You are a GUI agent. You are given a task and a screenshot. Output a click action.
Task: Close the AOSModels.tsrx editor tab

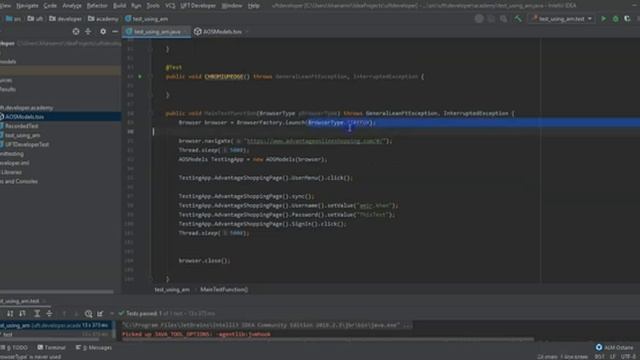click(246, 31)
